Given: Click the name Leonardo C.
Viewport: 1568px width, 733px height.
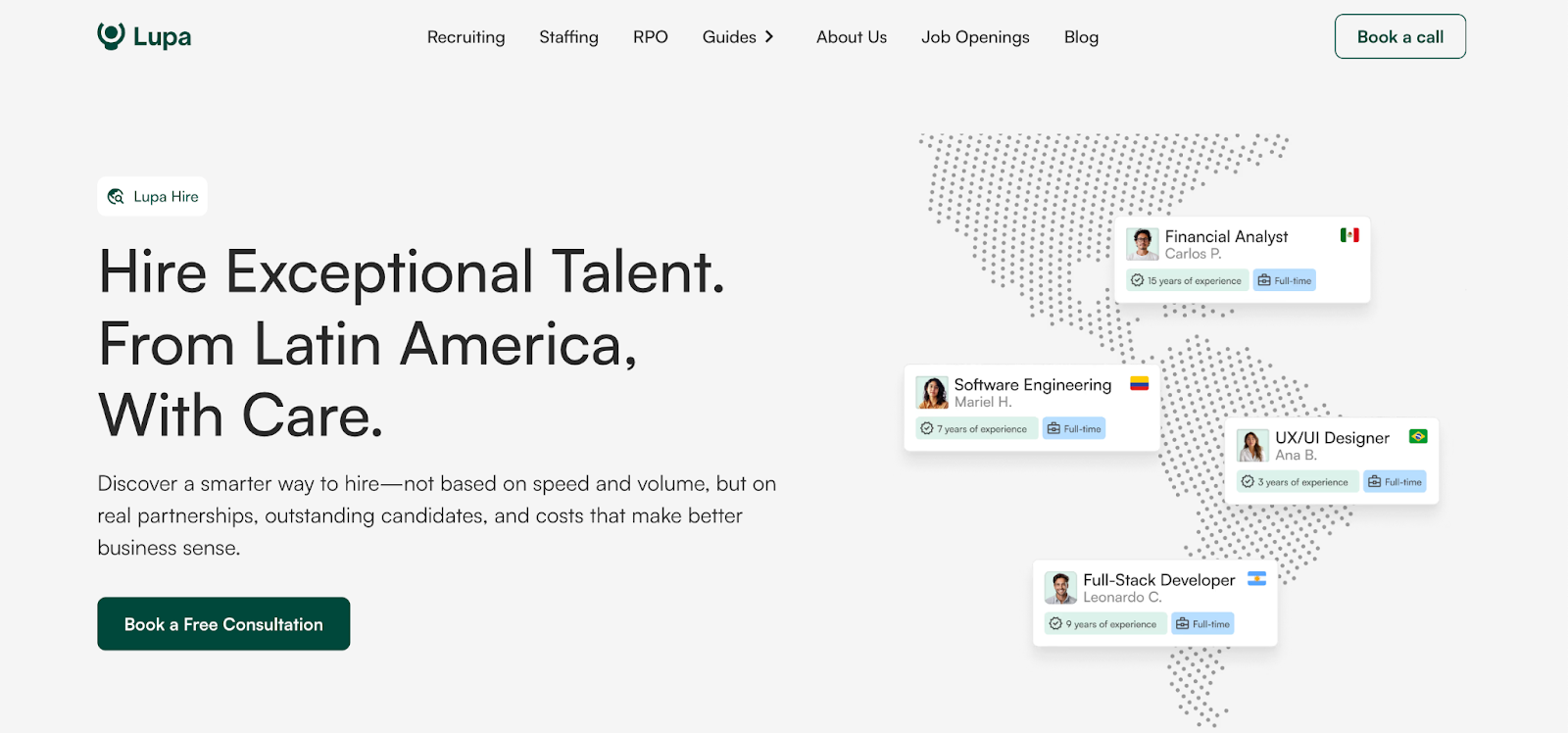Looking at the screenshot, I should click(x=1122, y=597).
